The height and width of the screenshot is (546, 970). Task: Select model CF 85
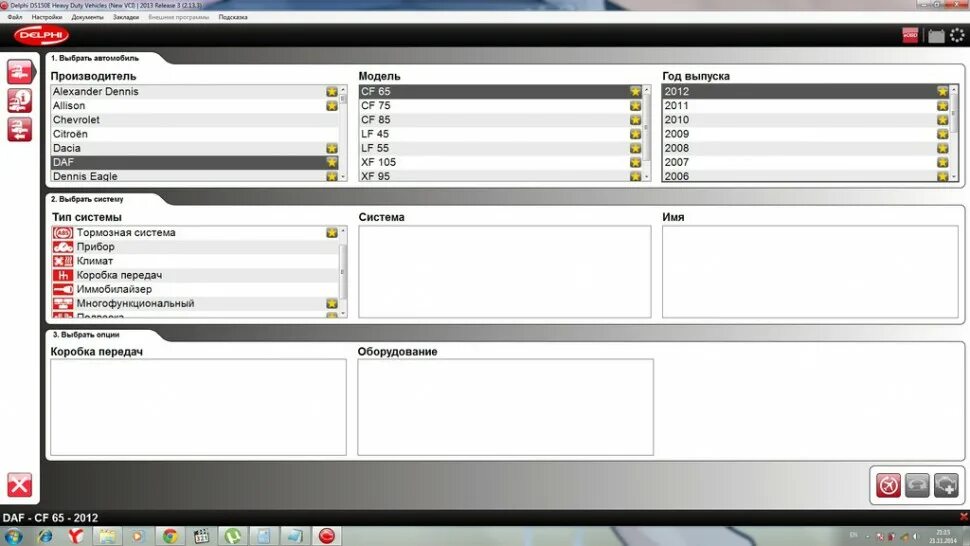click(x=500, y=120)
